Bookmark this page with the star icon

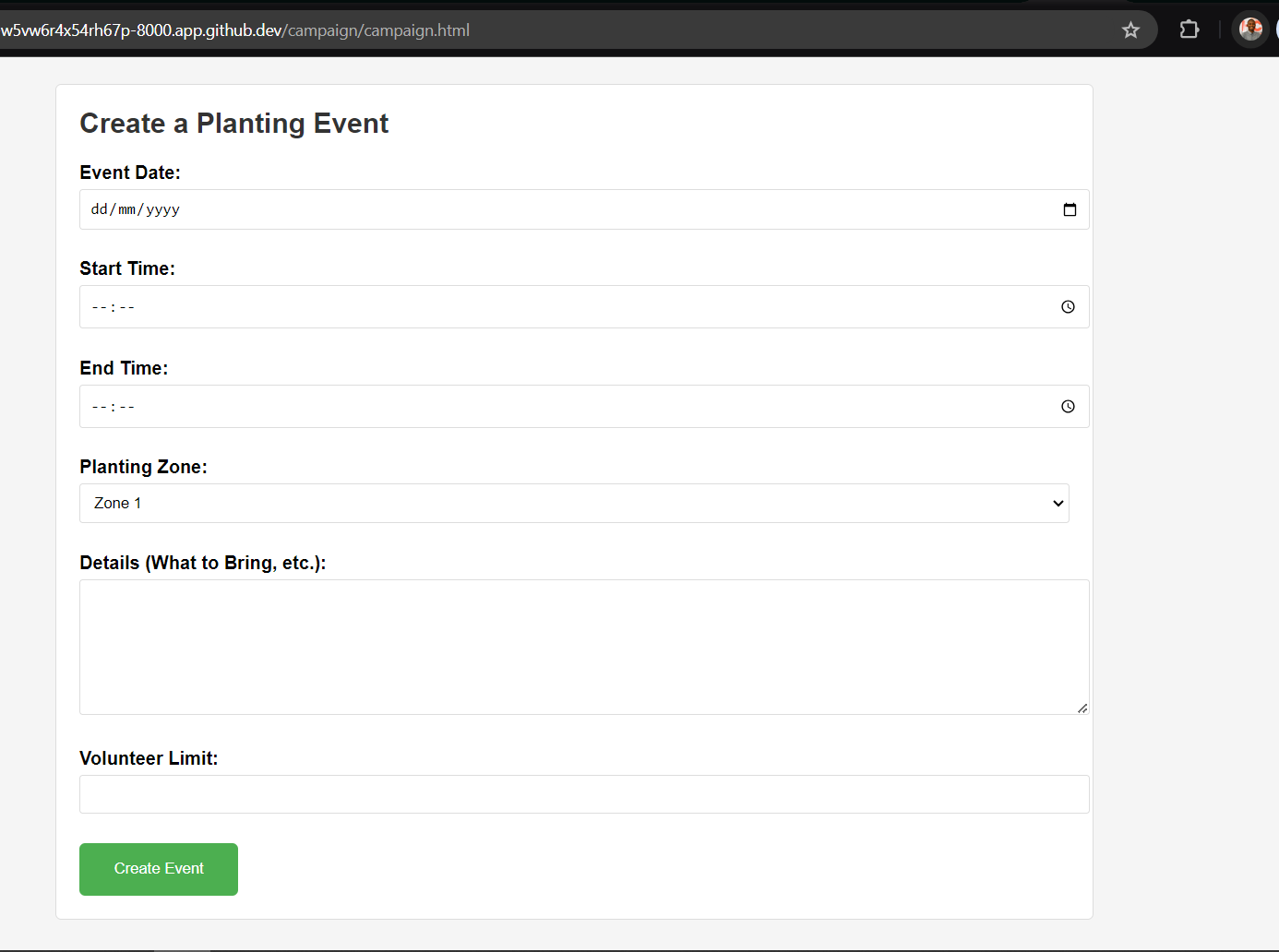pyautogui.click(x=1130, y=30)
